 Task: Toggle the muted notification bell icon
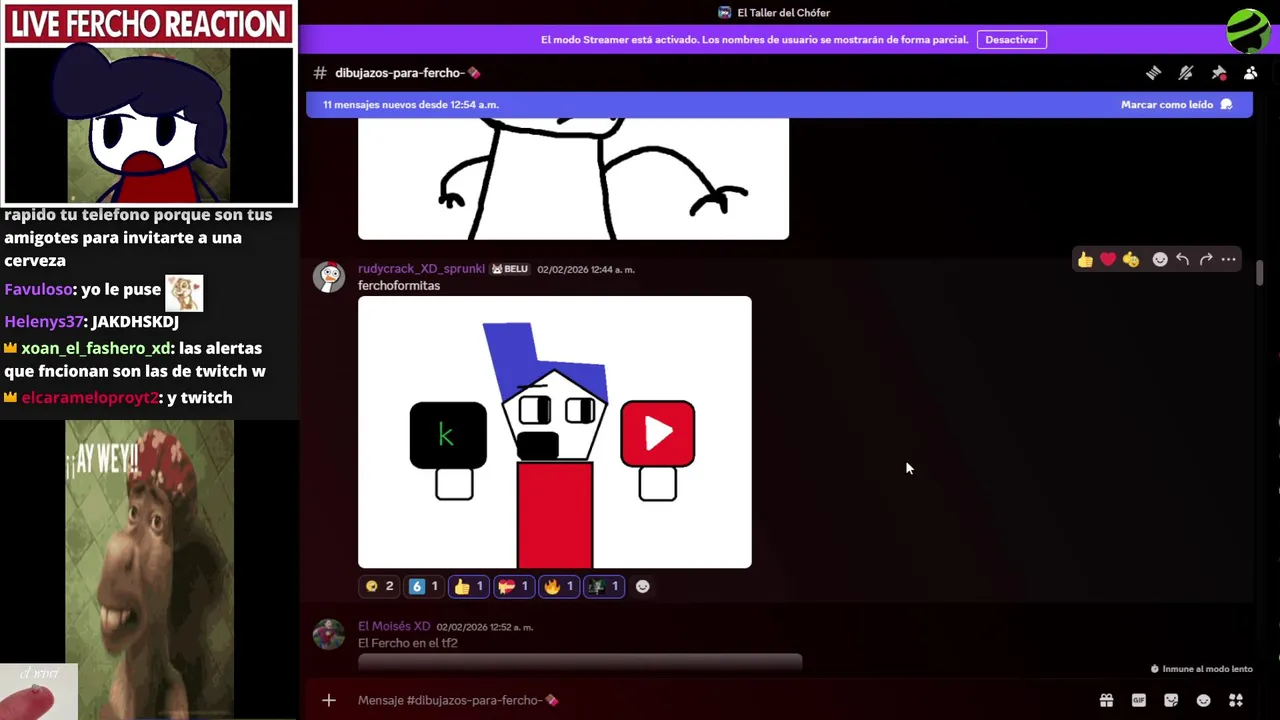(1186, 73)
